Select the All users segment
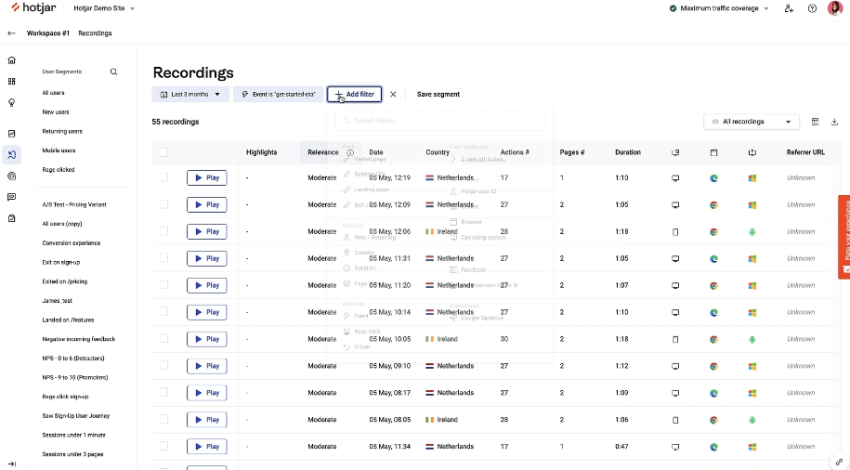Viewport: 850px width, 470px height. point(53,93)
